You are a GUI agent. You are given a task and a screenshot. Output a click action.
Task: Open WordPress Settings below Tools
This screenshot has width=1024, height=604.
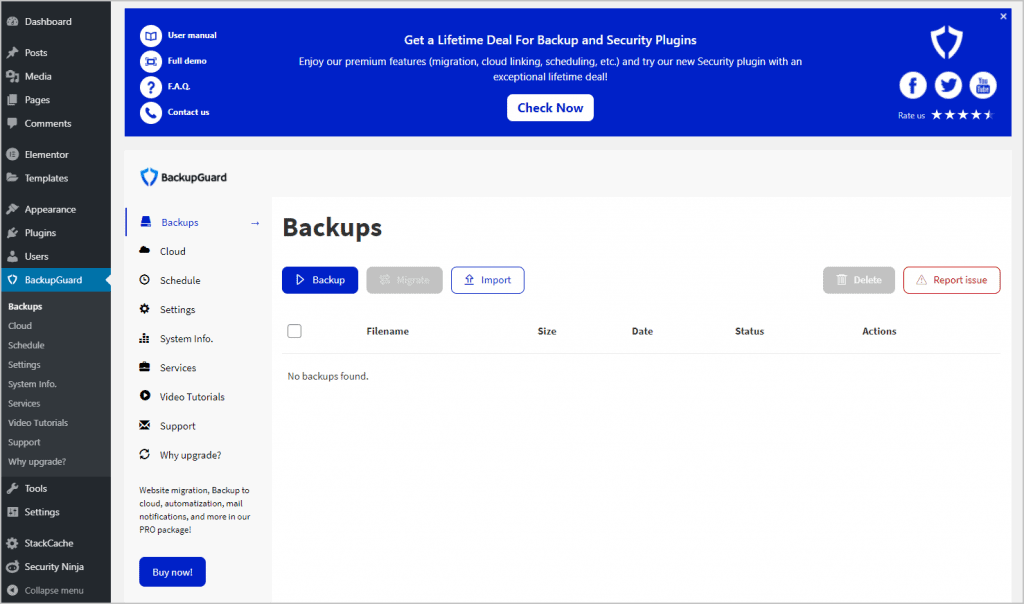click(x=56, y=512)
